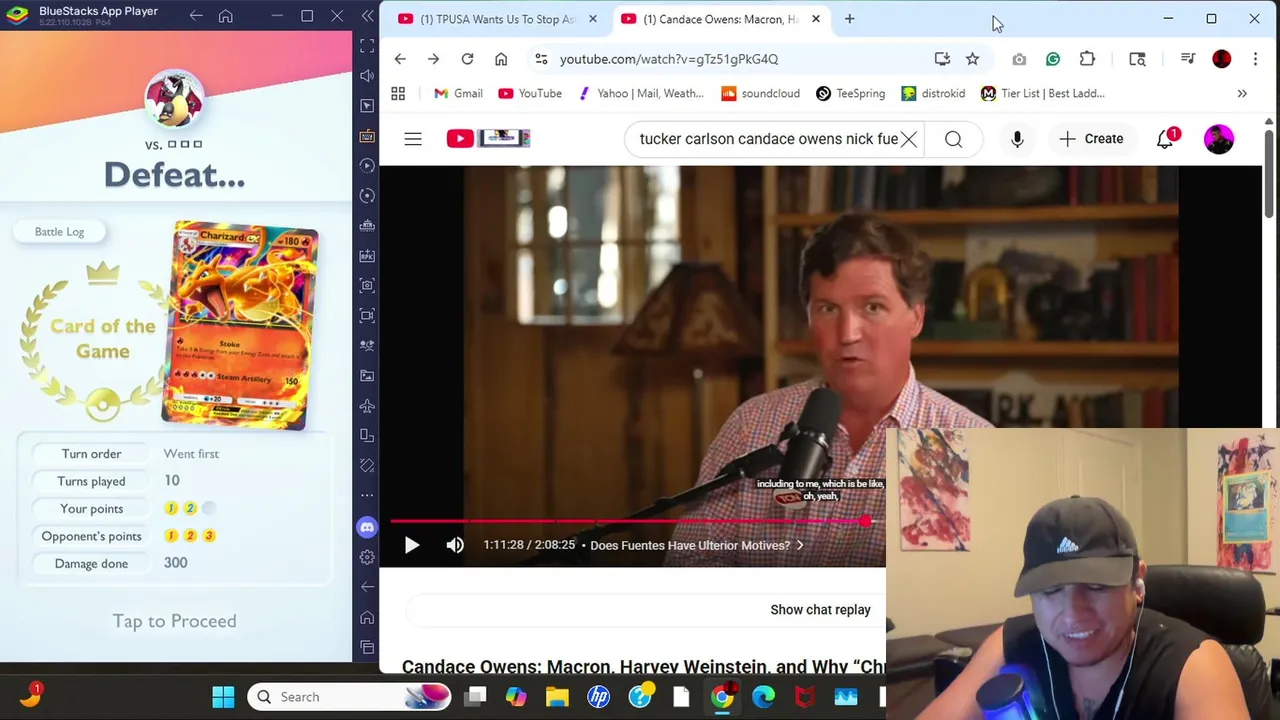
Task: Open Chrome home page button
Action: point(501,59)
